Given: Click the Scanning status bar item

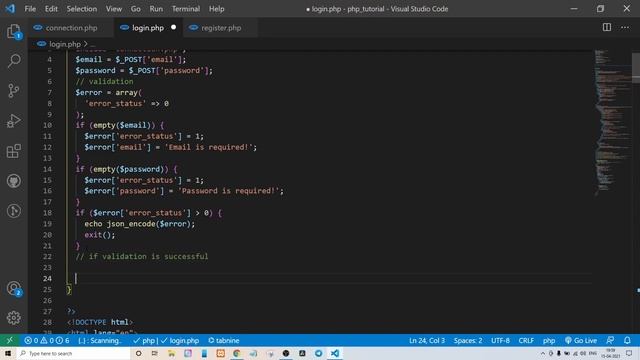Looking at the screenshot, I should click(100, 340).
